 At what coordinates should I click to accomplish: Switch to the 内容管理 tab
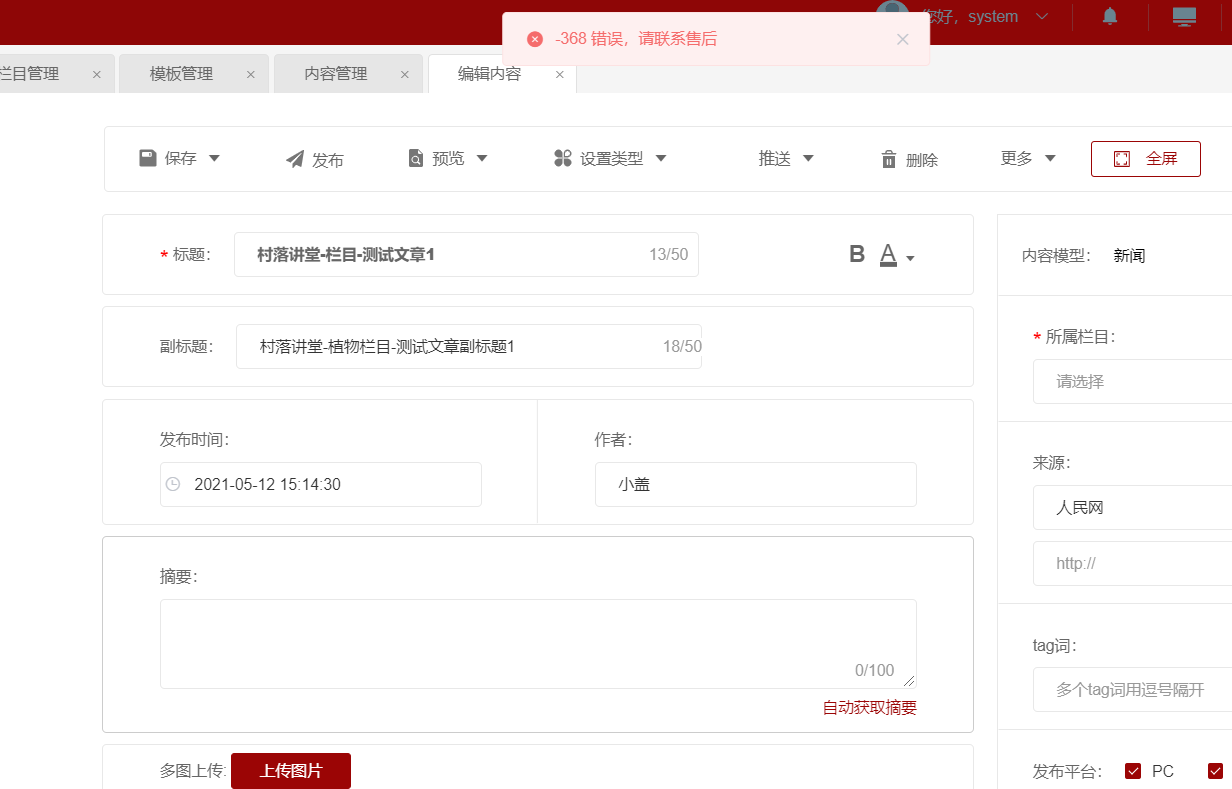tap(336, 74)
